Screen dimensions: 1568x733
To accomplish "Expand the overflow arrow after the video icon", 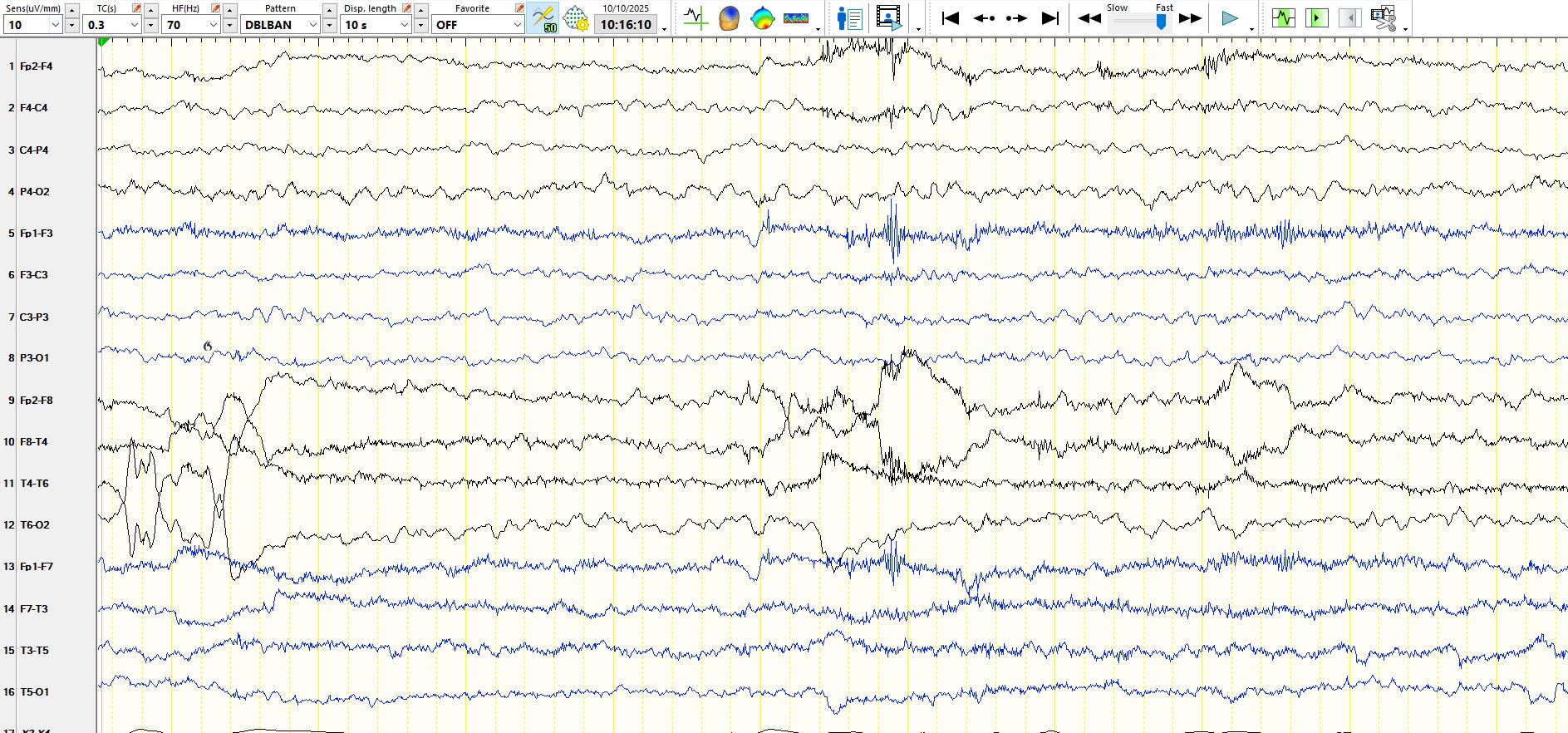I will 918,29.
